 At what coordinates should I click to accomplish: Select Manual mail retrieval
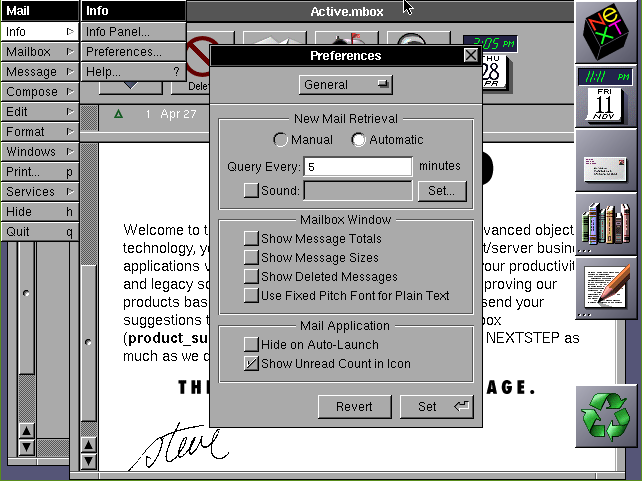[280, 140]
